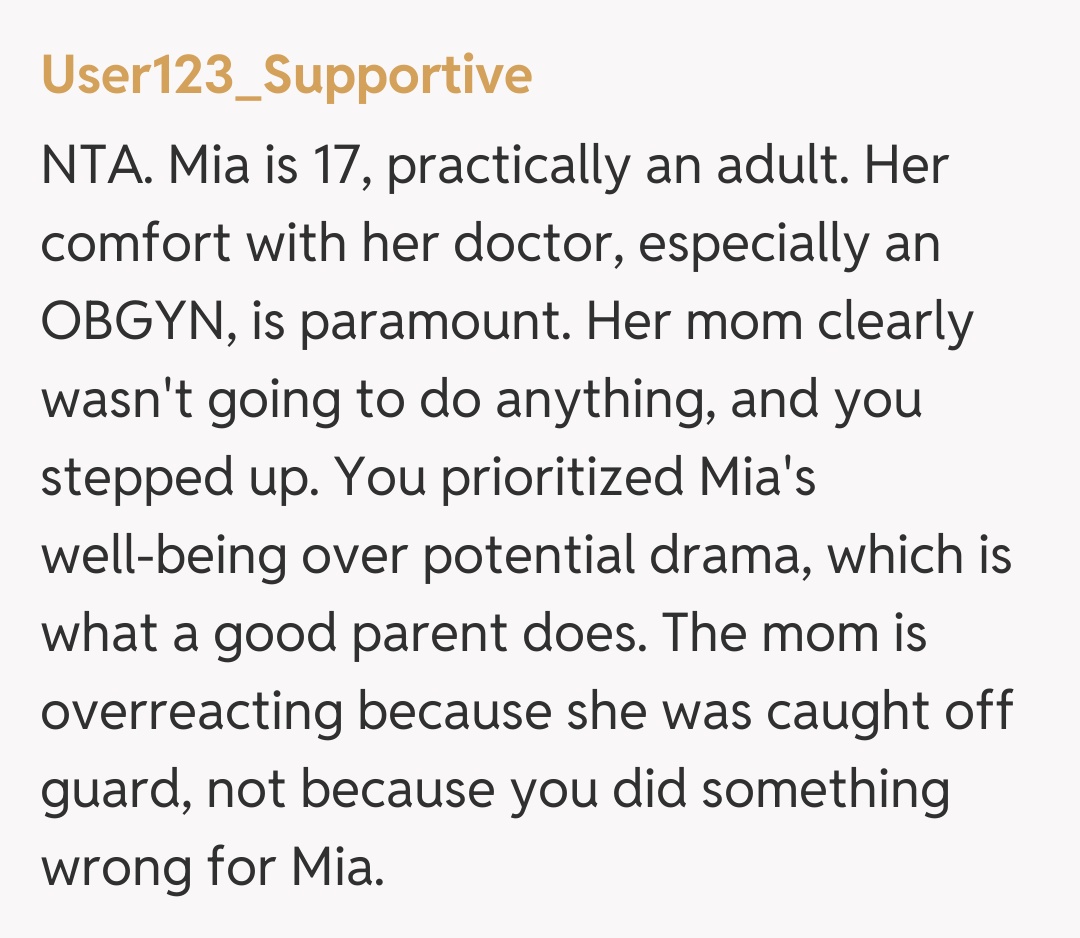Screen dimensions: 1080x938
Task: Click the word "comfort" in the comment
Action: [135, 245]
